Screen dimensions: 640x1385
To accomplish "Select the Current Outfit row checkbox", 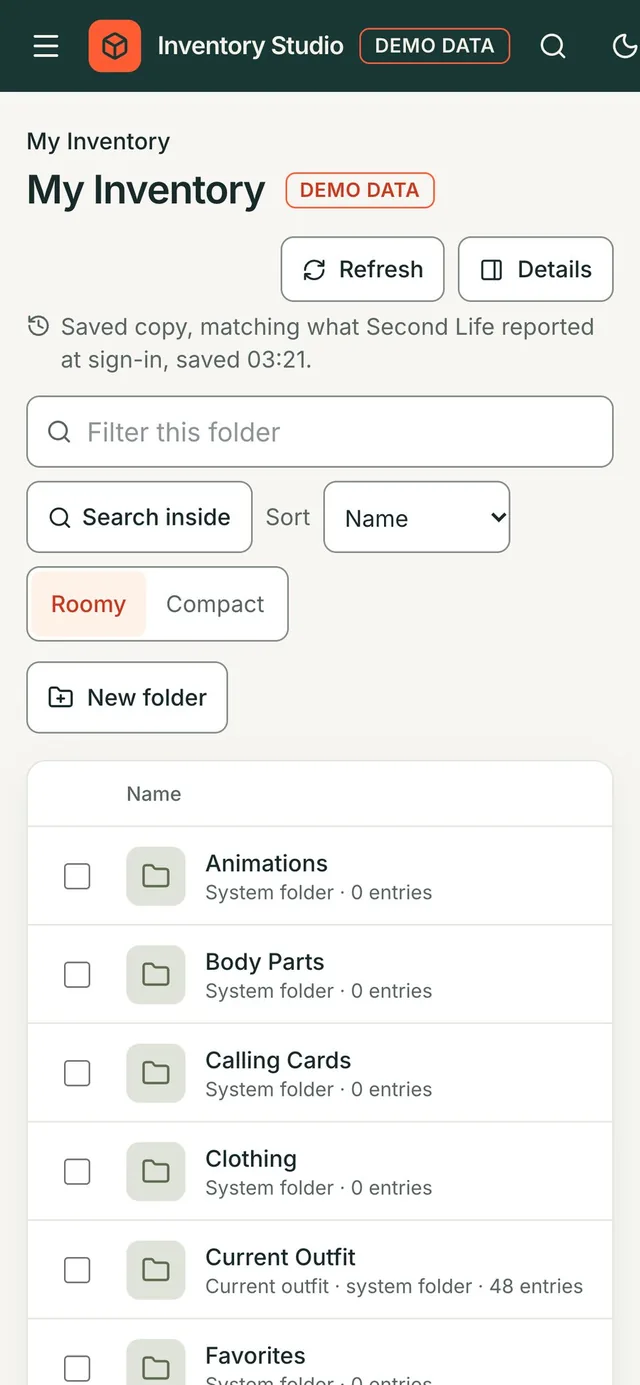I will 77,1270.
